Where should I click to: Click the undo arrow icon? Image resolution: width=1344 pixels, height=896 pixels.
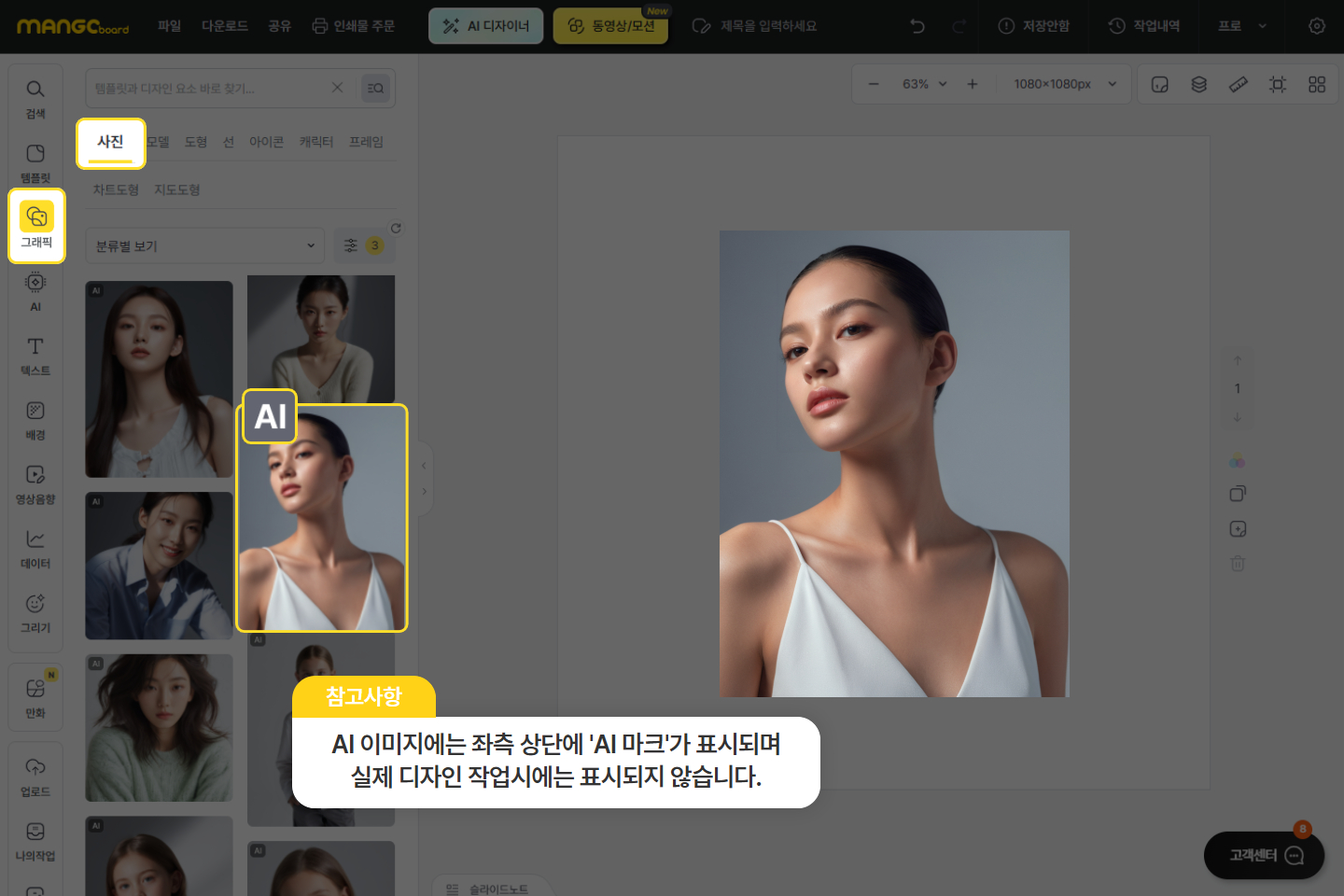coord(917,26)
